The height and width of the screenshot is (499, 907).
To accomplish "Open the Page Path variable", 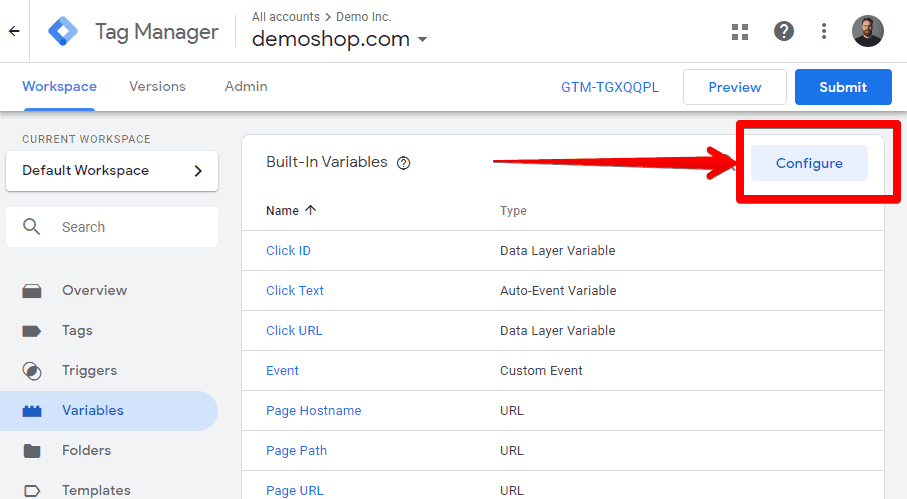I will pyautogui.click(x=296, y=450).
